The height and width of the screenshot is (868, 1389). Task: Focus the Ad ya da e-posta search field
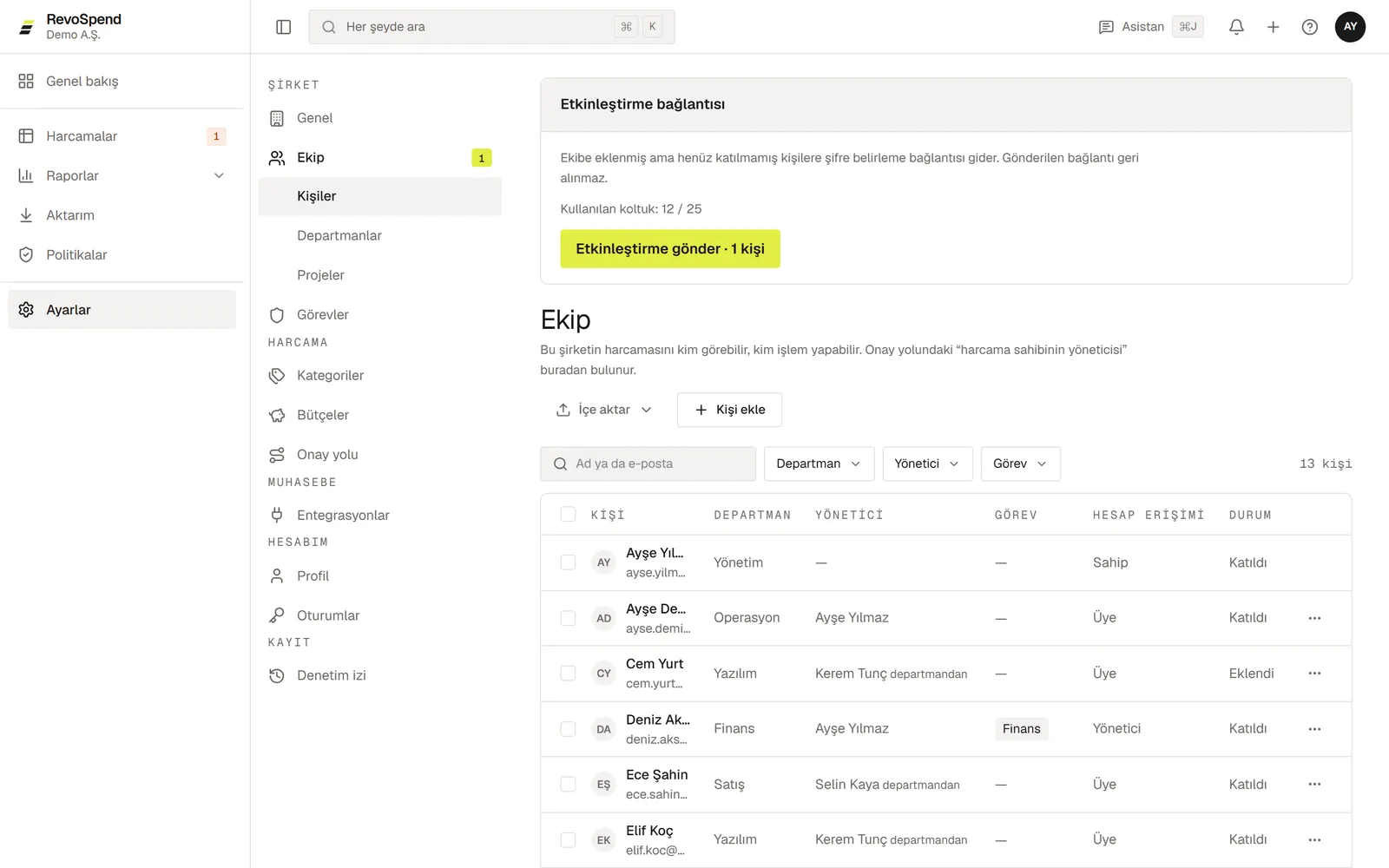pyautogui.click(x=648, y=464)
